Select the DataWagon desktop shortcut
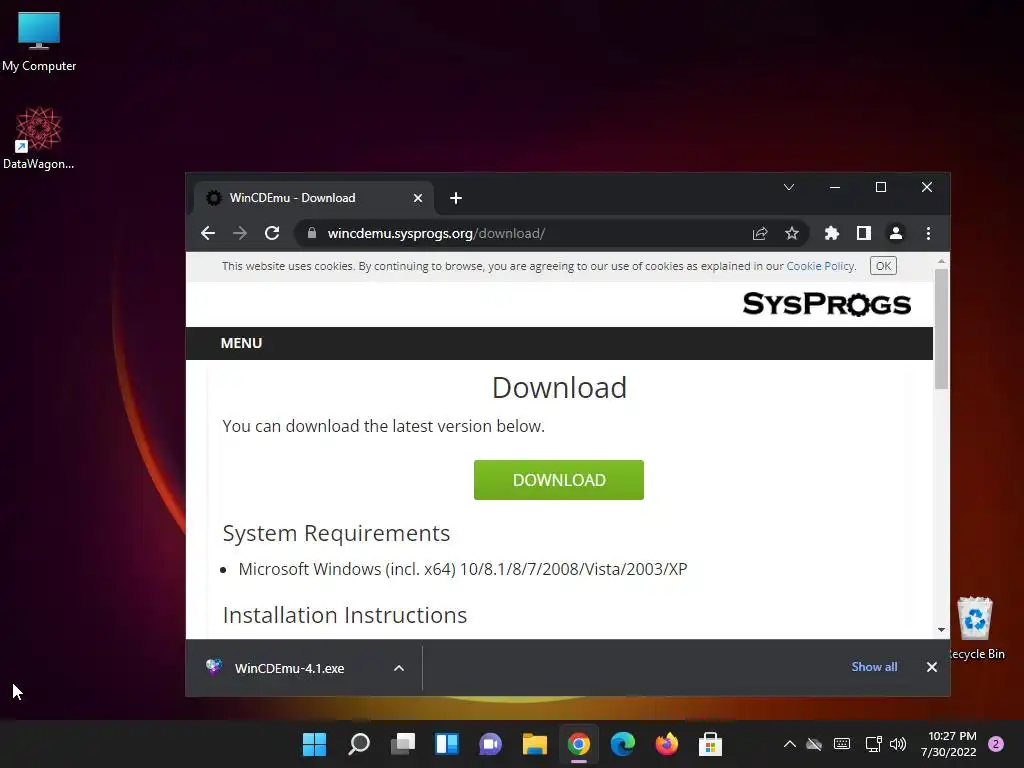1024x768 pixels. (39, 138)
